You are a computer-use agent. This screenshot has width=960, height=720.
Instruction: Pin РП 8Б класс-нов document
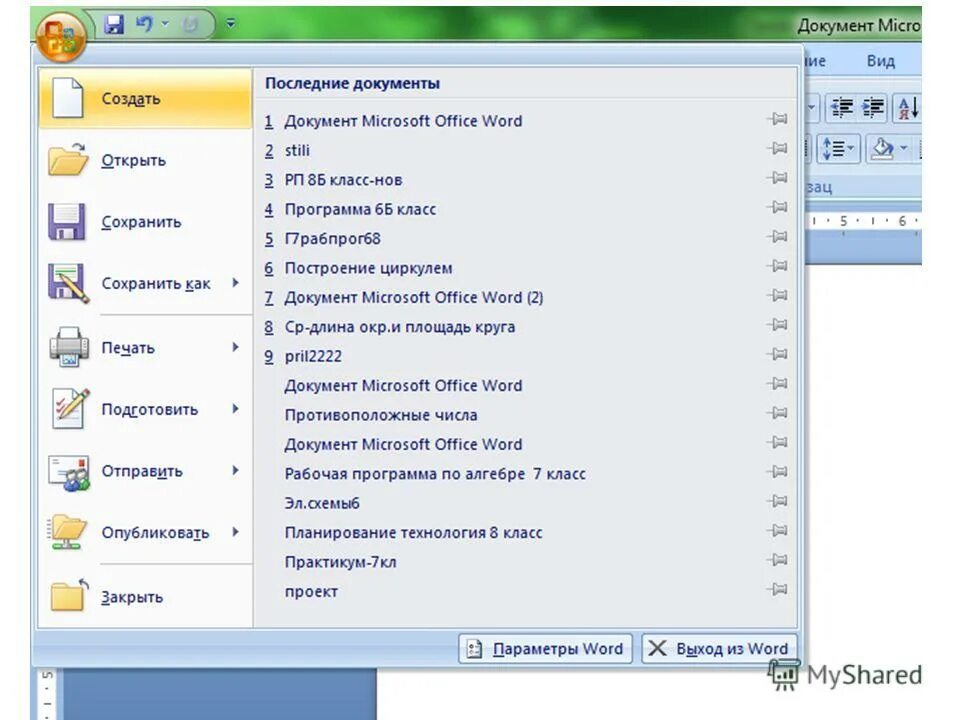coord(777,178)
